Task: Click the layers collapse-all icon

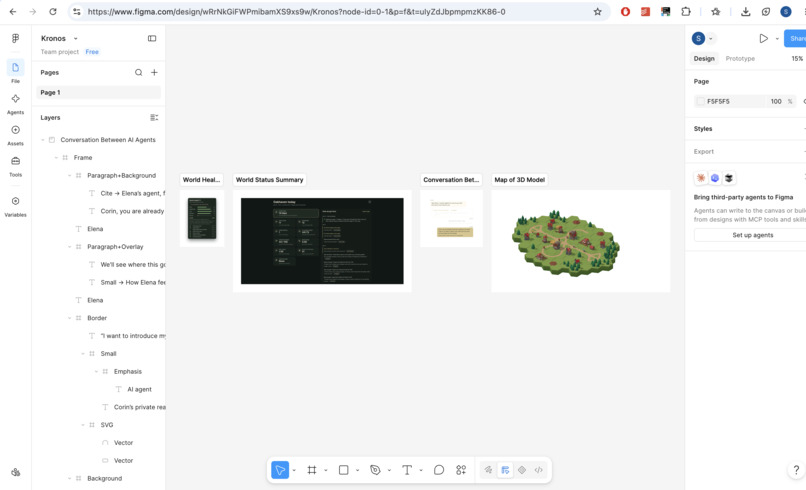Action: [154, 118]
